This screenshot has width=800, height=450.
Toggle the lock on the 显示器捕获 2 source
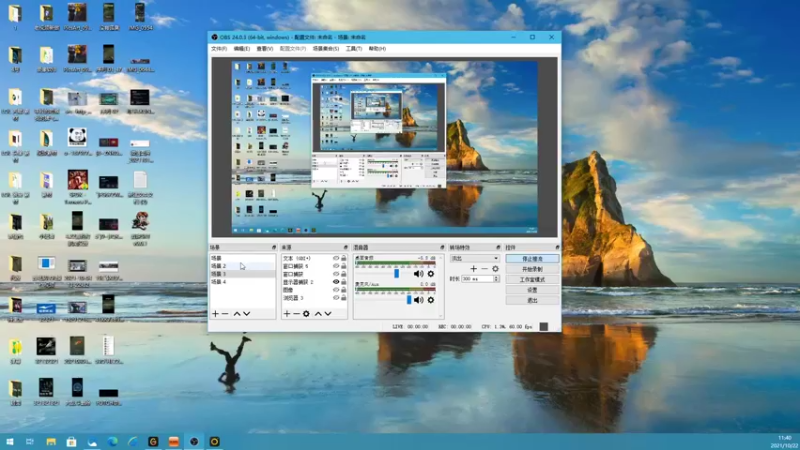[x=343, y=282]
